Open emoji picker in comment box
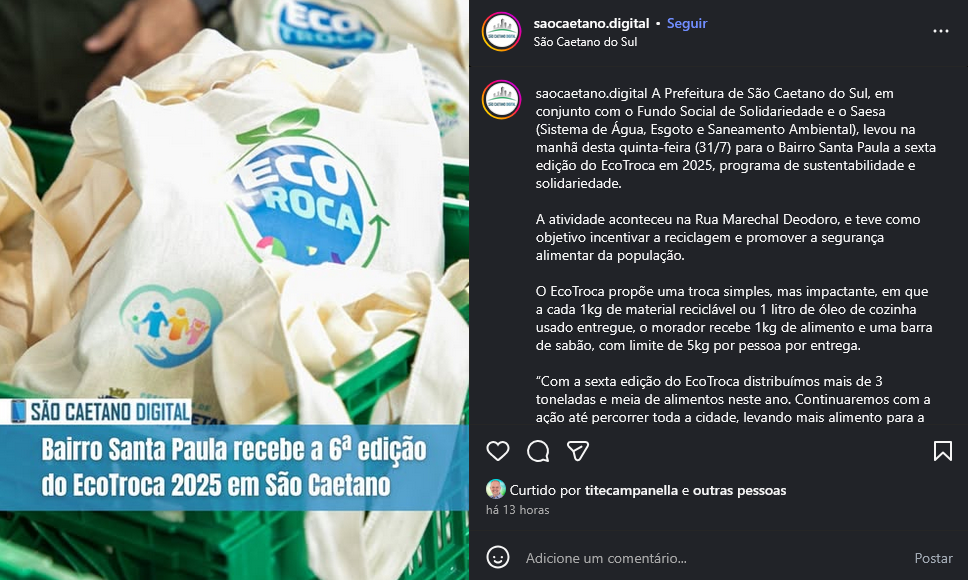968x580 pixels. [498, 557]
